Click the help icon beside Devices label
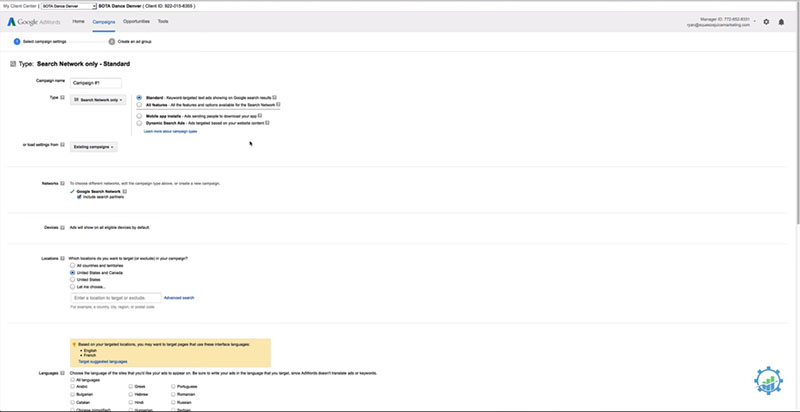The height and width of the screenshot is (412, 800). 62,227
